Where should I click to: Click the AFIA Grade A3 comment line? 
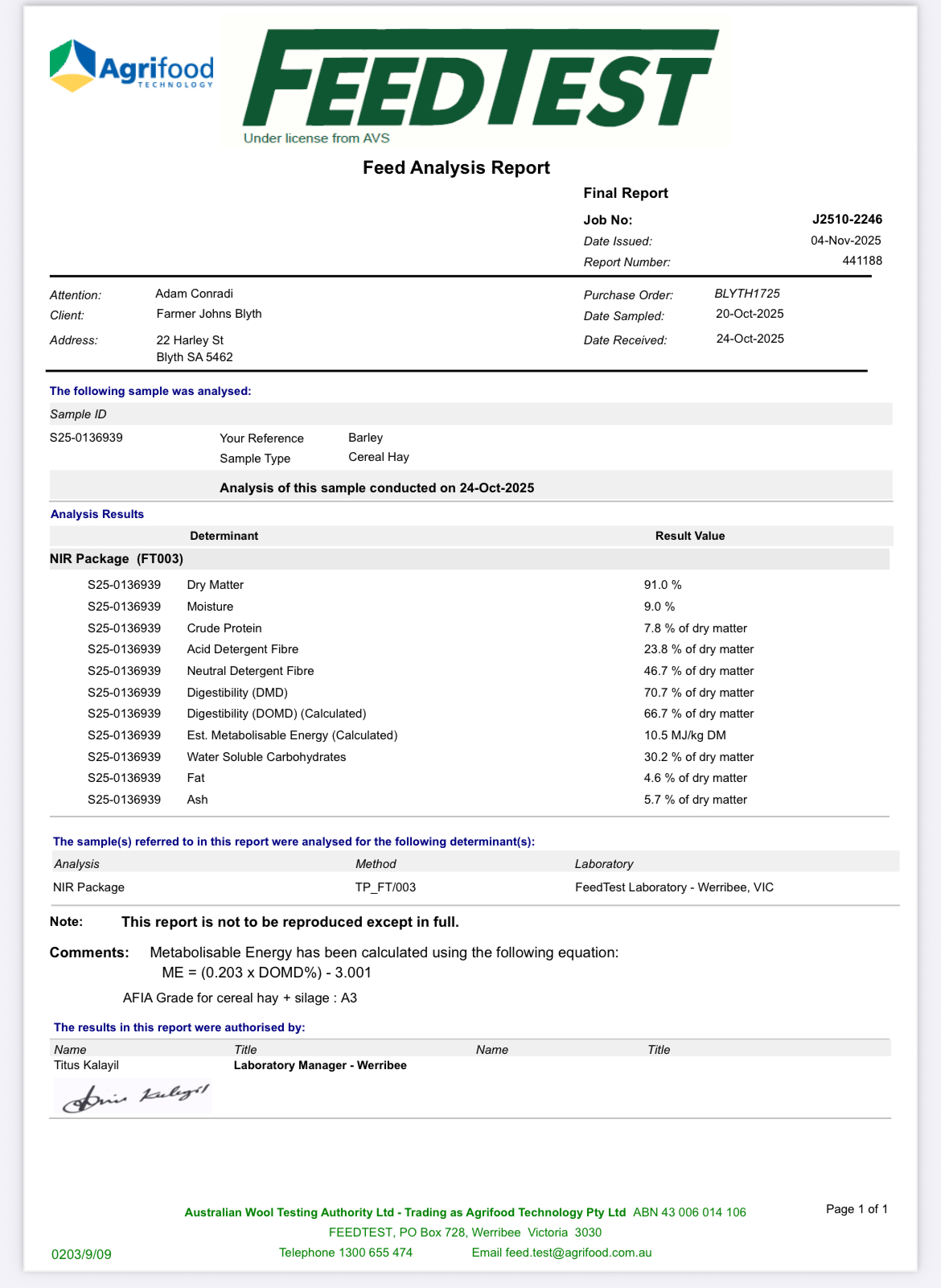240,998
